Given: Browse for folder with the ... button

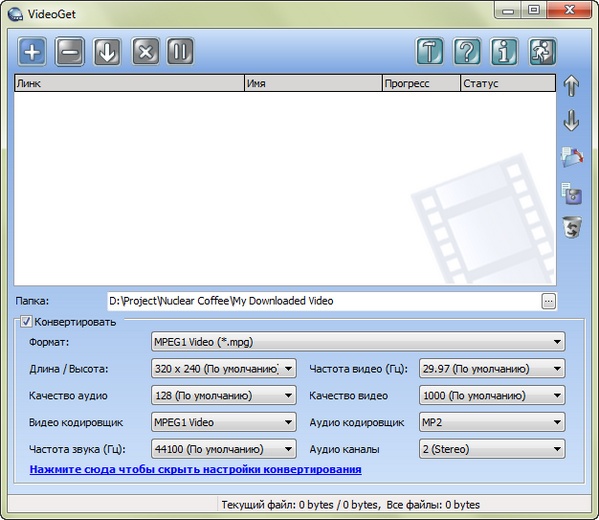Looking at the screenshot, I should [549, 301].
